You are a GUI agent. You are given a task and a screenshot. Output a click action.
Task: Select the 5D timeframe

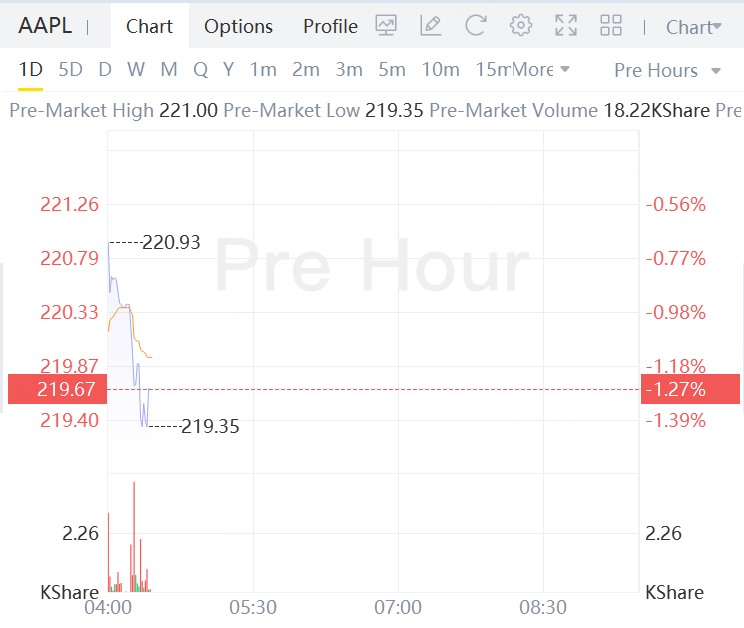pyautogui.click(x=71, y=69)
